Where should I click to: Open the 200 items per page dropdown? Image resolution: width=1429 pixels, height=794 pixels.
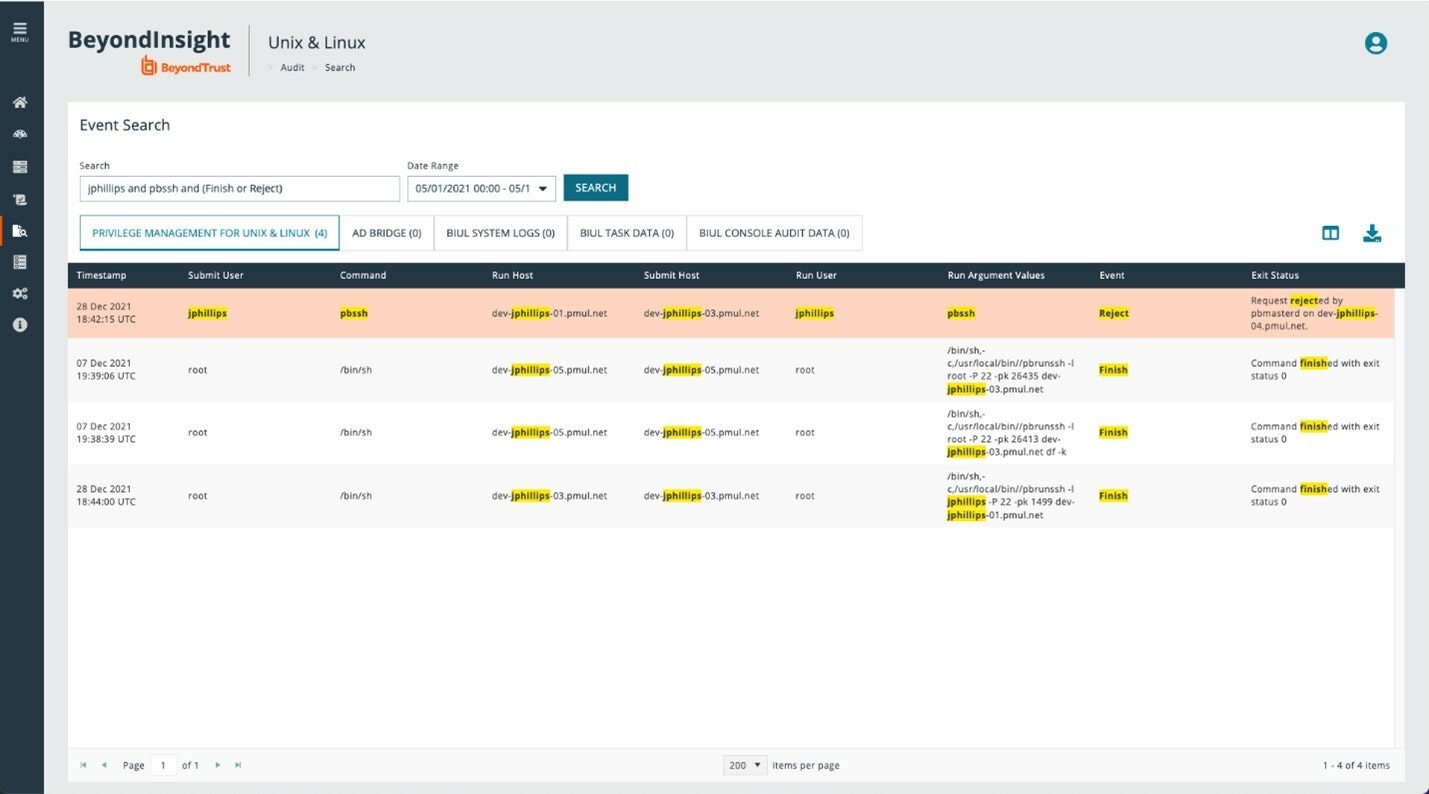[x=745, y=765]
